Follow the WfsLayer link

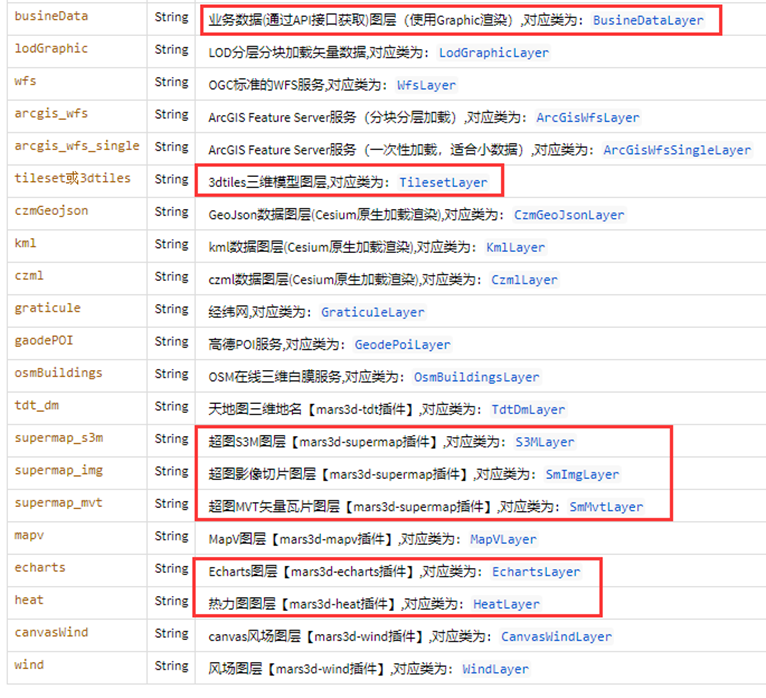coord(426,85)
